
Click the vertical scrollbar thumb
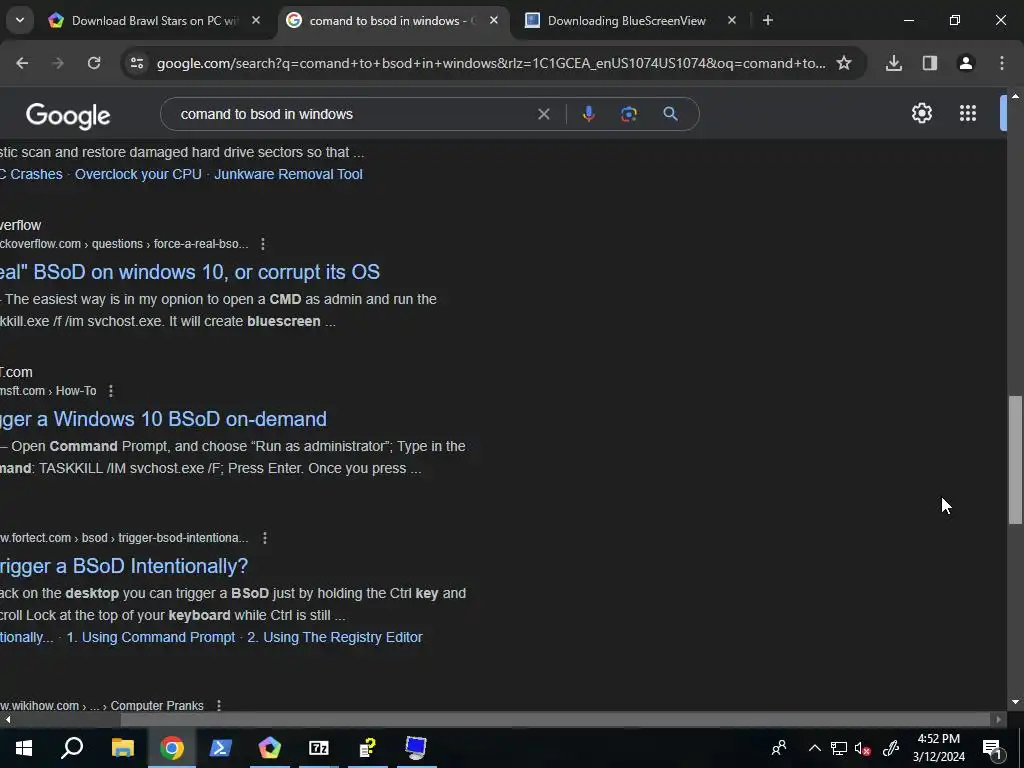pyautogui.click(x=1015, y=459)
